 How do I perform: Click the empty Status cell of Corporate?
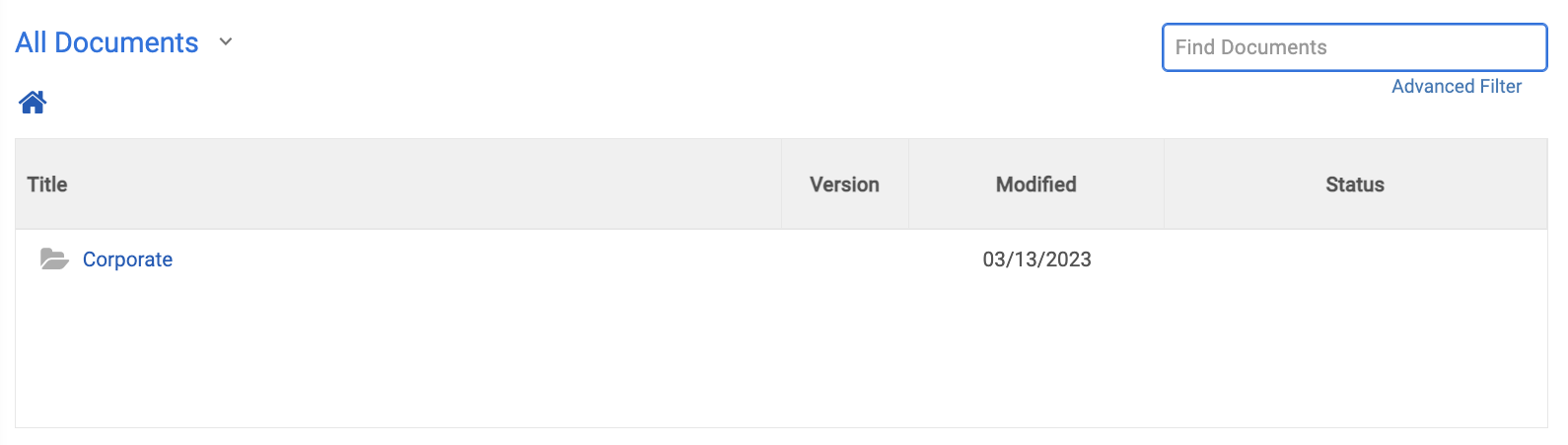point(1355,260)
